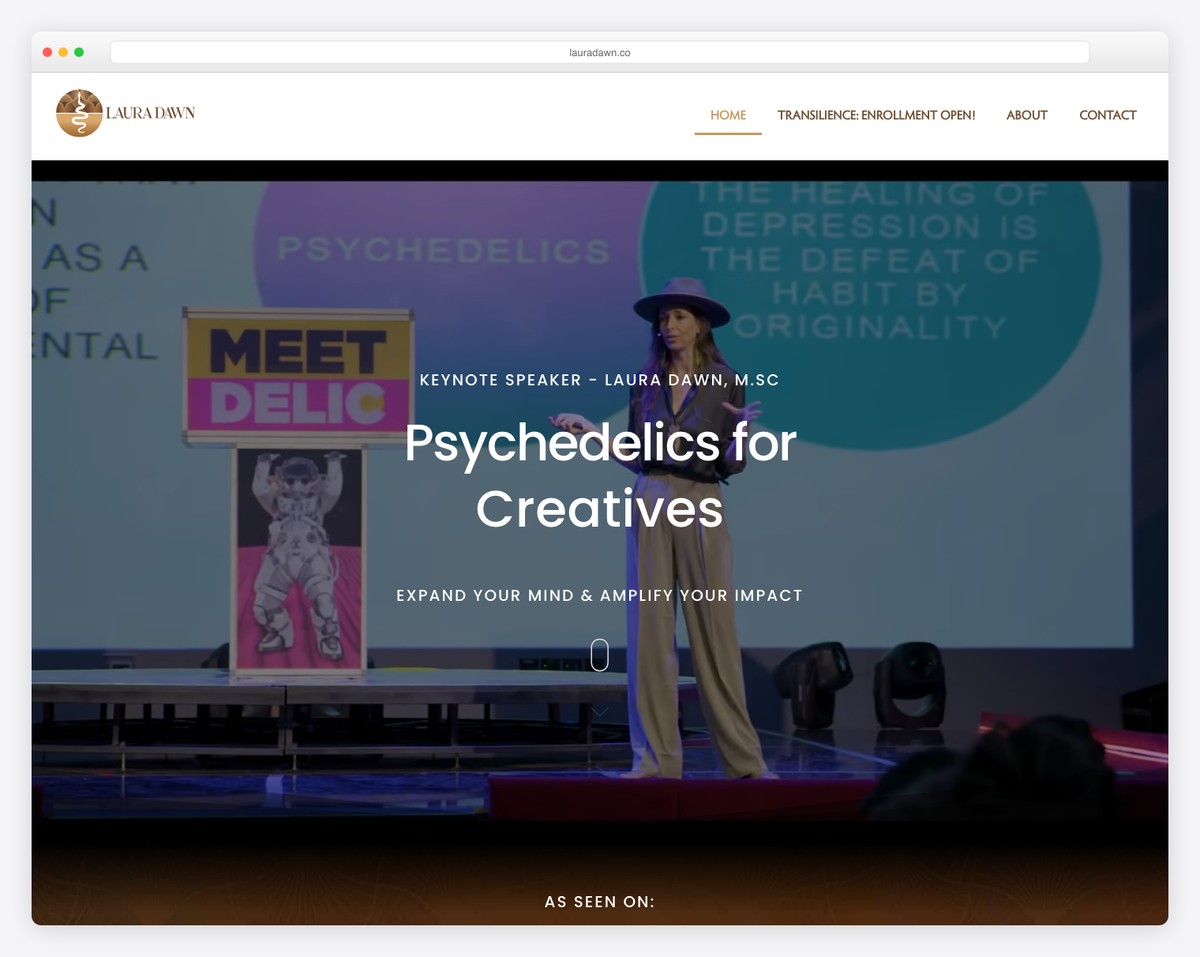
Task: Click the MEET DELIC sign in the video
Action: (x=298, y=377)
